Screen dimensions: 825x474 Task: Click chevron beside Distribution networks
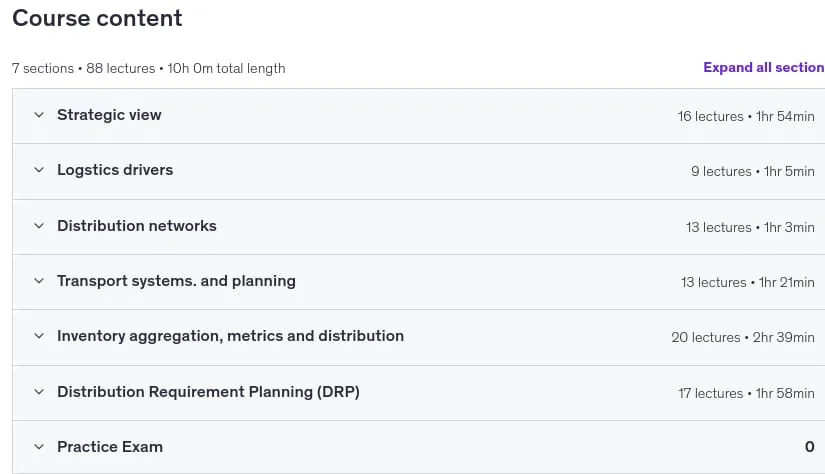(39, 226)
